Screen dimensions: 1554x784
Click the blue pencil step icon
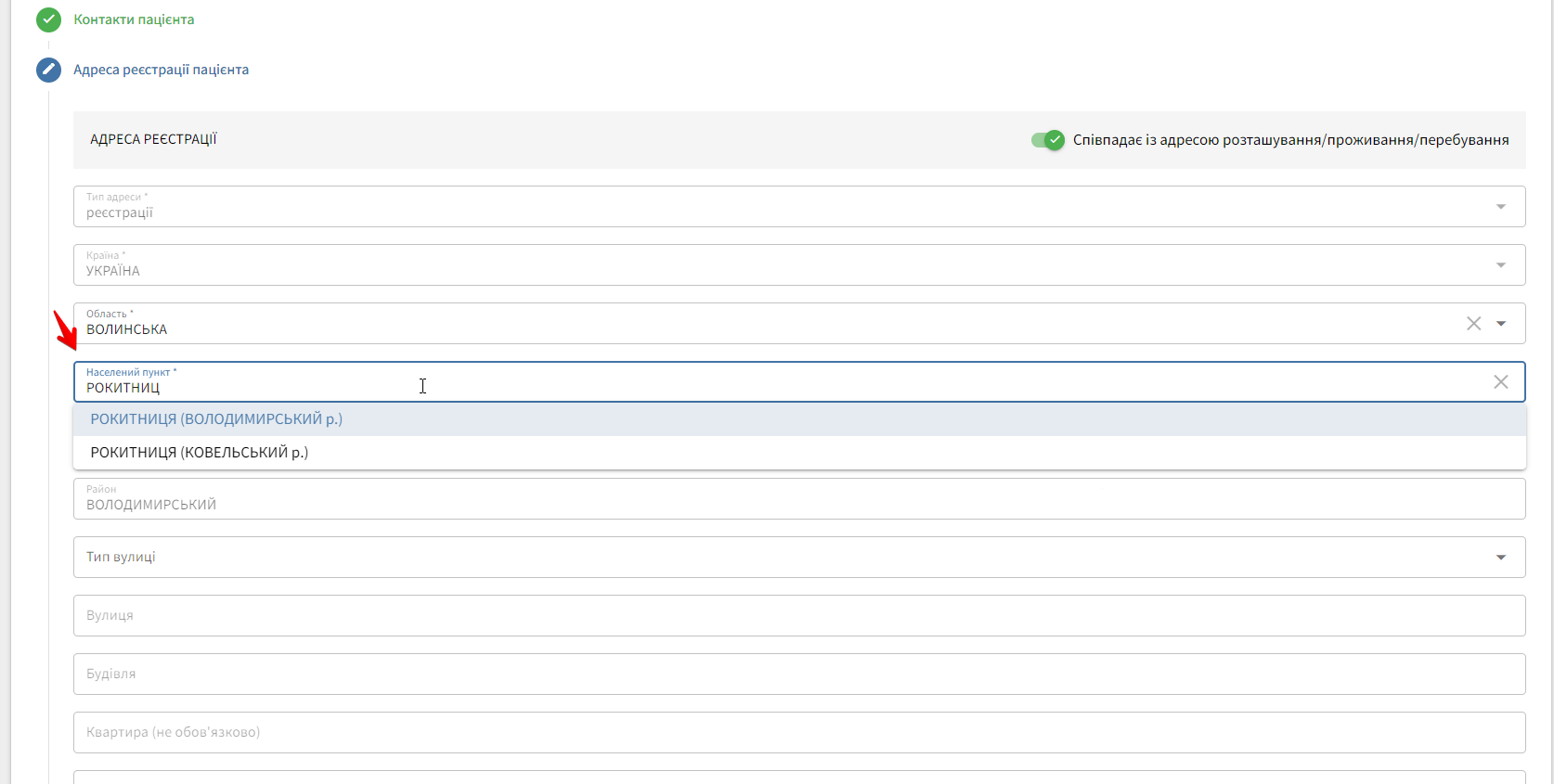click(48, 70)
